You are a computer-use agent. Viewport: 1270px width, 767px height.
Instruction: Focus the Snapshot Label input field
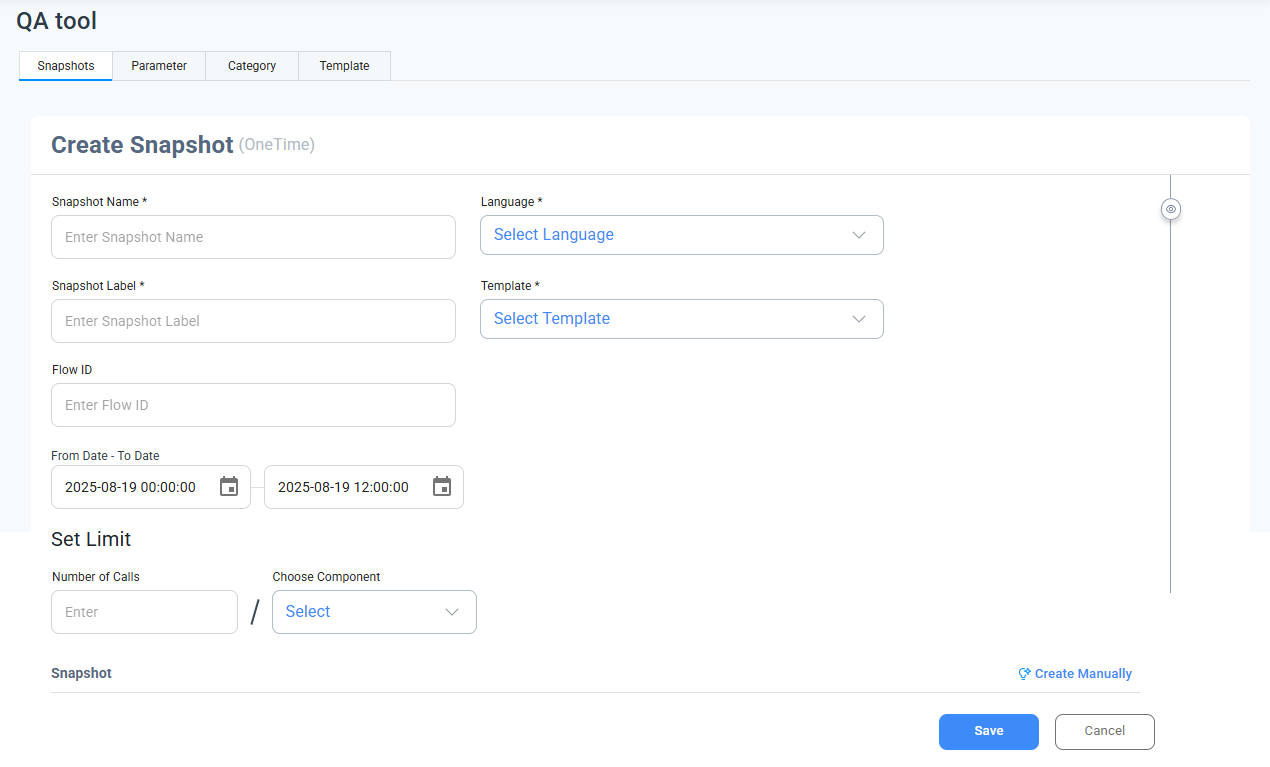click(x=253, y=321)
